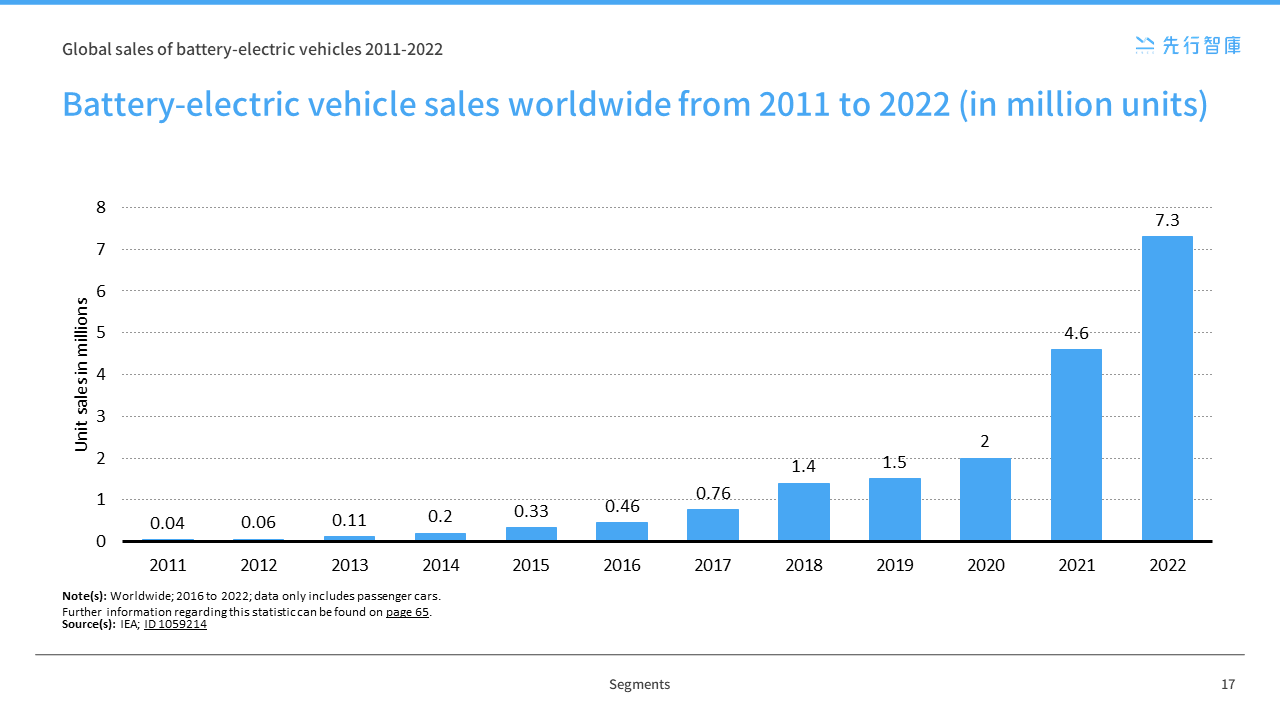The image size is (1280, 720).
Task: Click the x-axis label '2014'
Action: click(x=440, y=566)
